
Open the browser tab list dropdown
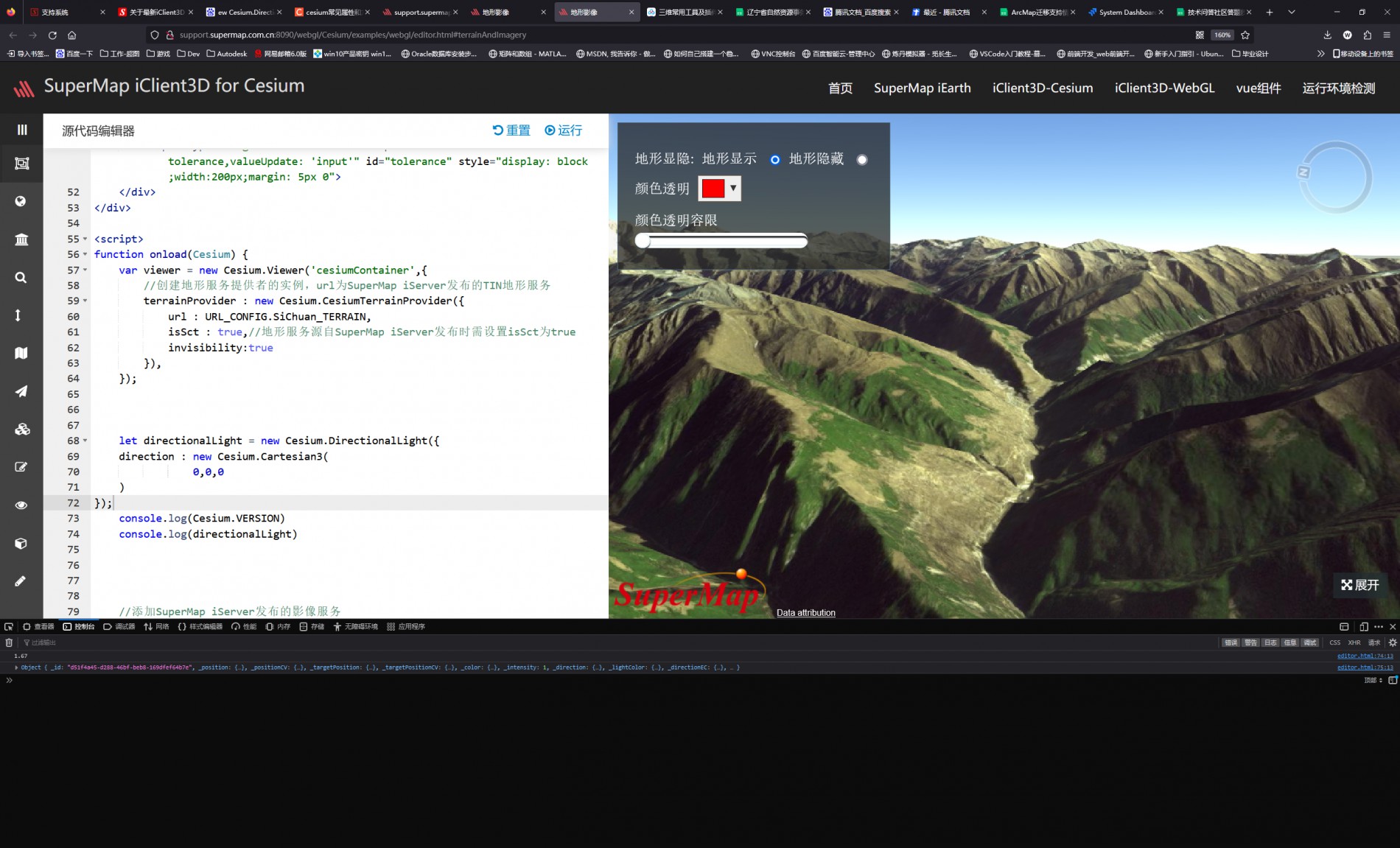coord(1292,12)
